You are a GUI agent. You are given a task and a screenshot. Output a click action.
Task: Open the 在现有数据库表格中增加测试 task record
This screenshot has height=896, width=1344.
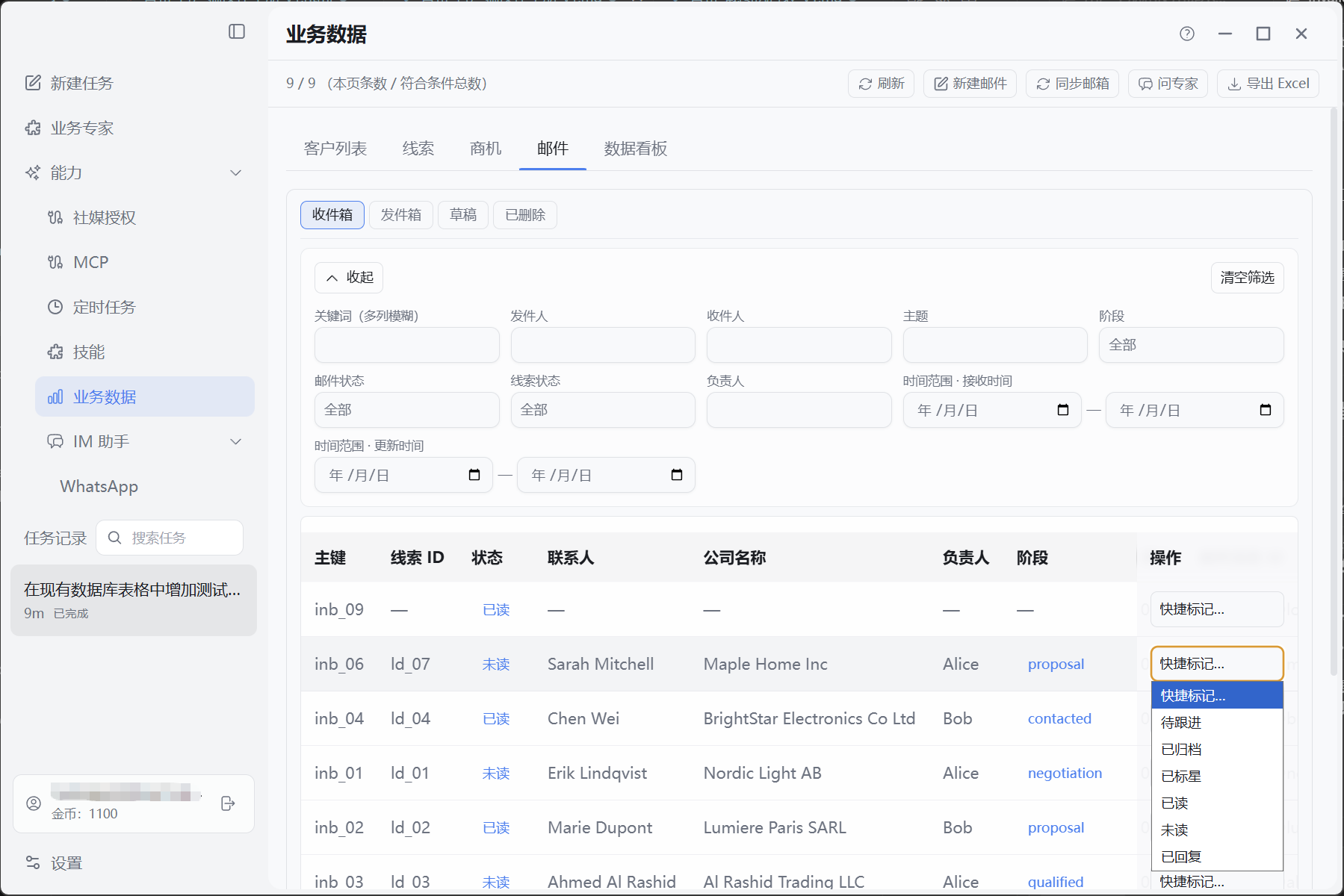(134, 600)
